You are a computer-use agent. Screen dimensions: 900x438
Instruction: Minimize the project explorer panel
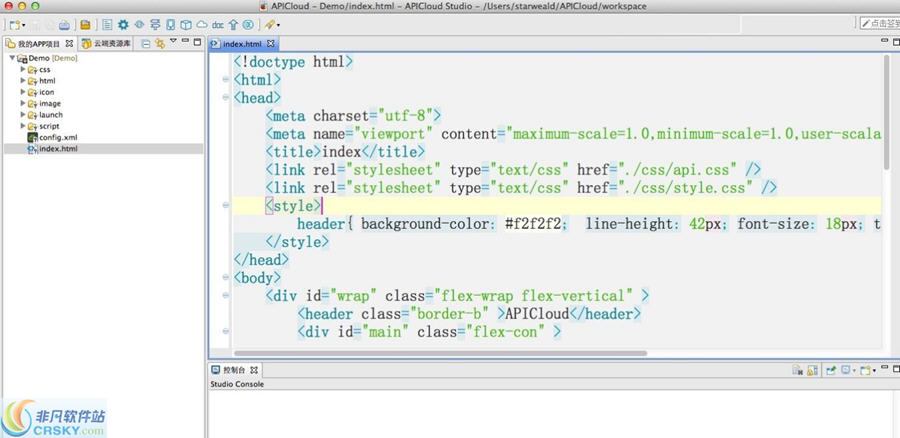185,41
